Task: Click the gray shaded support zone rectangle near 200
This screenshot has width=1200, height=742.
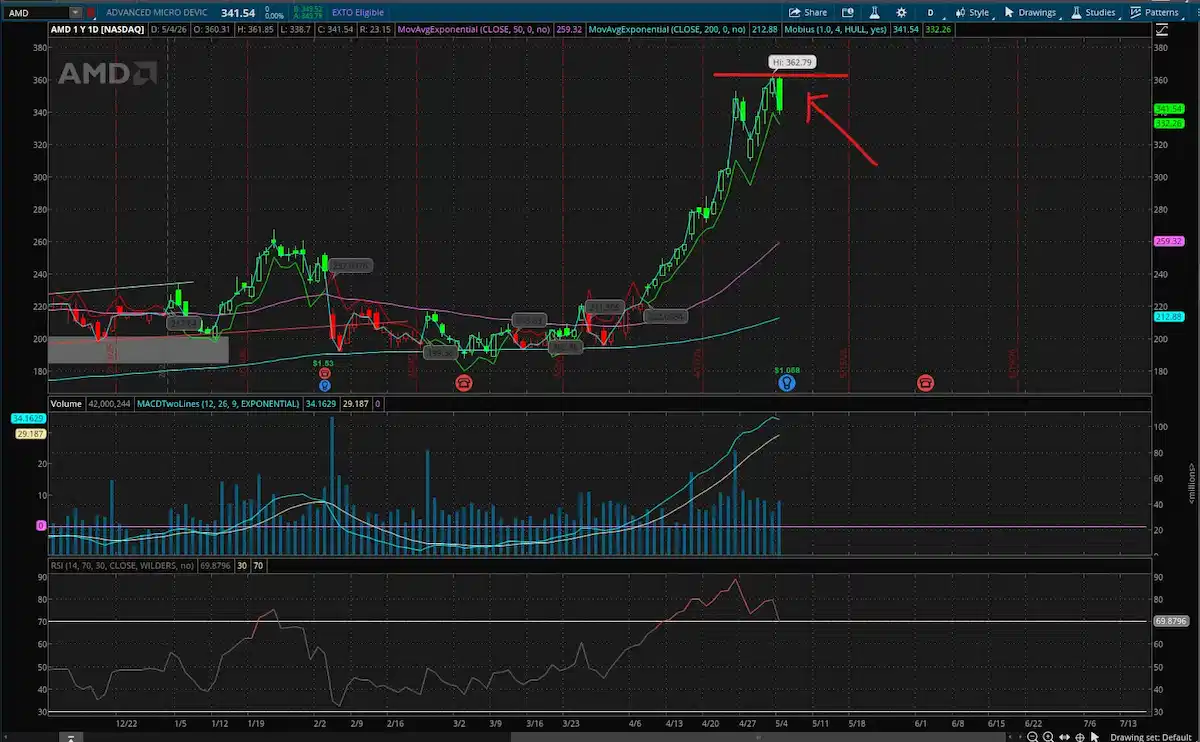Action: 138,350
